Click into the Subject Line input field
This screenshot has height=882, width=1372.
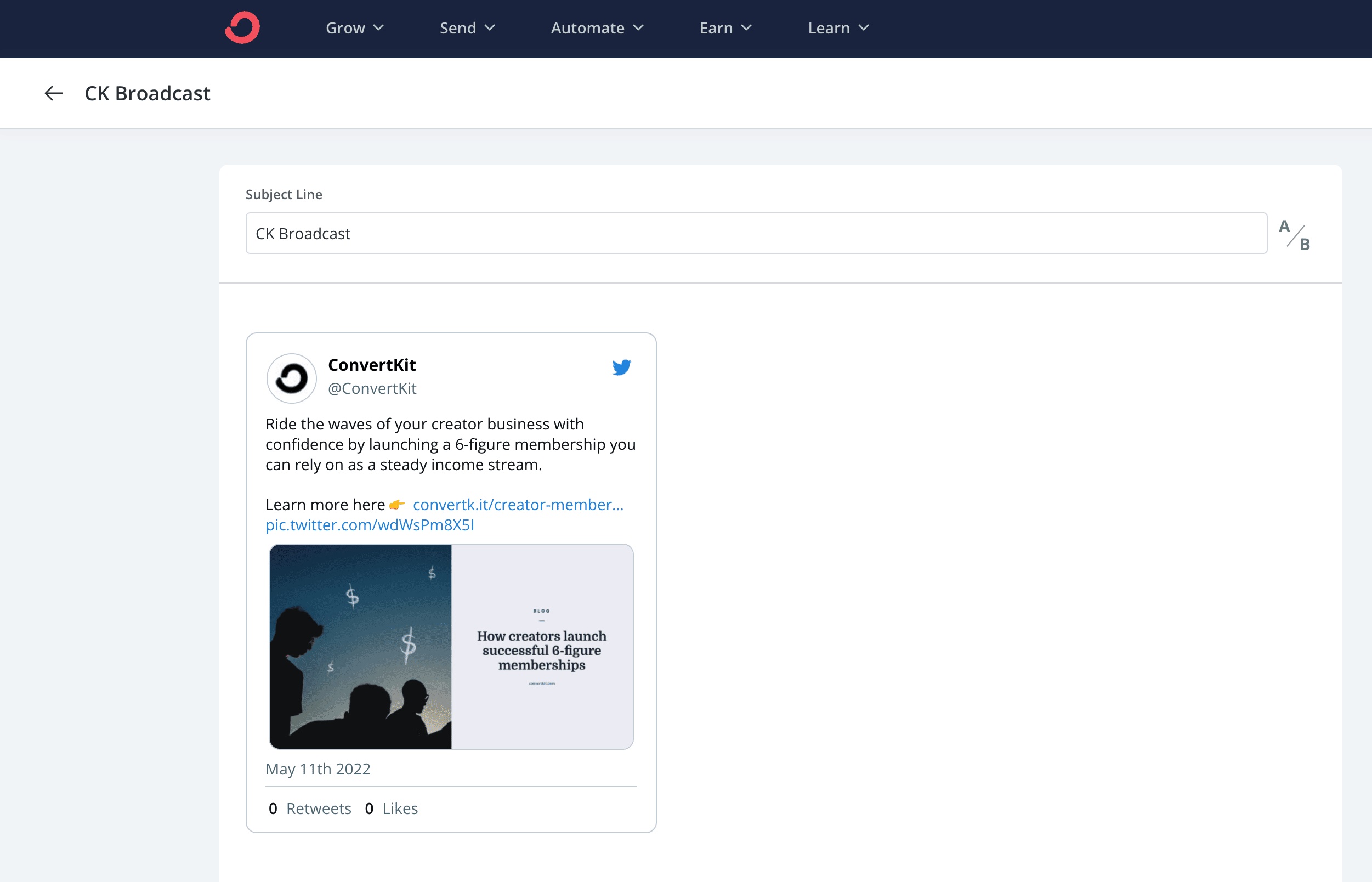(x=756, y=233)
